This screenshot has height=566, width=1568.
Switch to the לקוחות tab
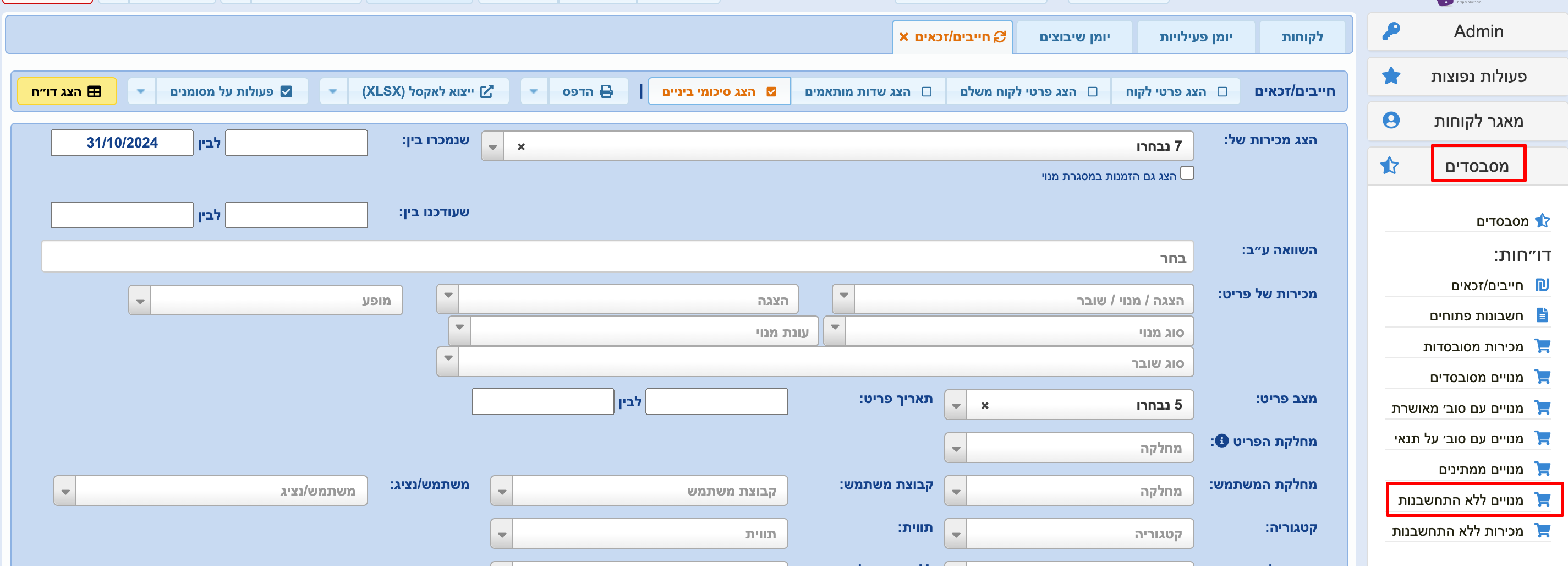pos(1302,37)
